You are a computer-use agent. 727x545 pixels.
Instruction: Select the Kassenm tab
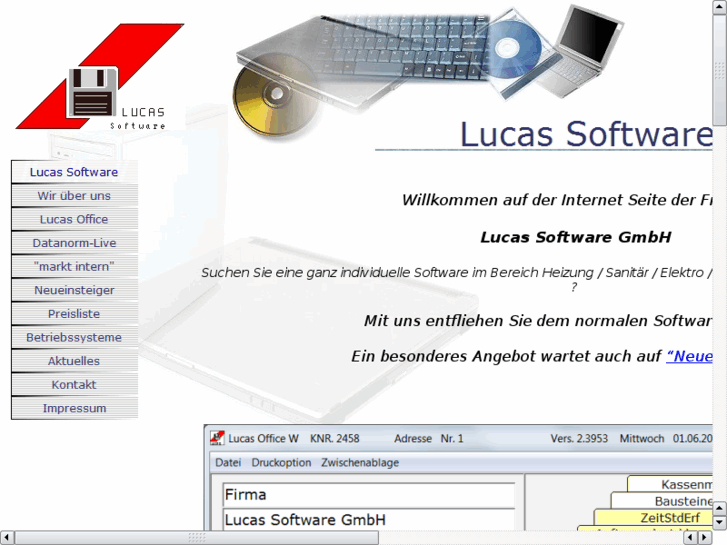(670, 484)
